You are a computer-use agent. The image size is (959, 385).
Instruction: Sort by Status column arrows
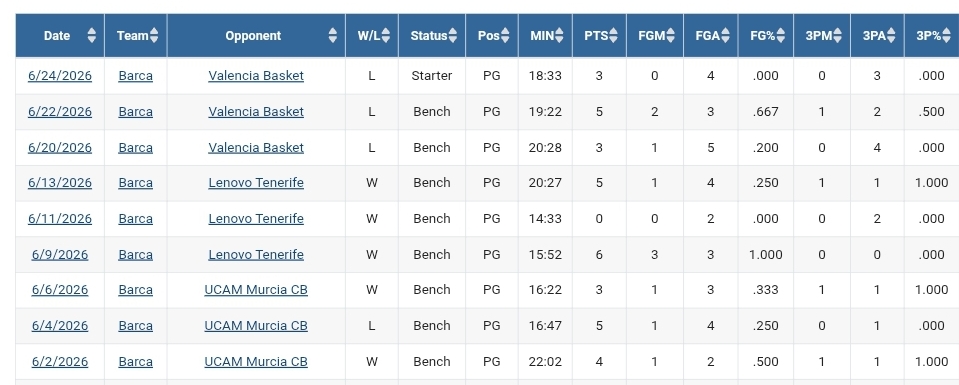click(x=453, y=36)
